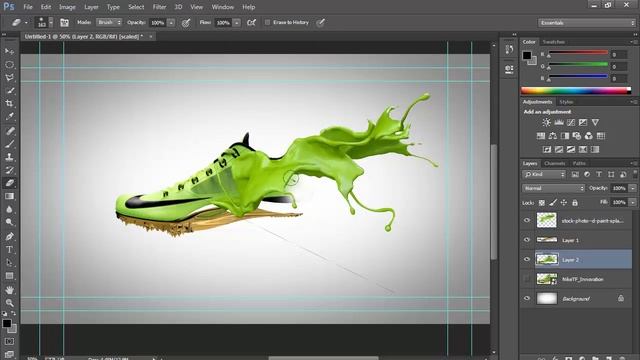Add a Curves adjustment
The image size is (640, 360).
tap(571, 122)
